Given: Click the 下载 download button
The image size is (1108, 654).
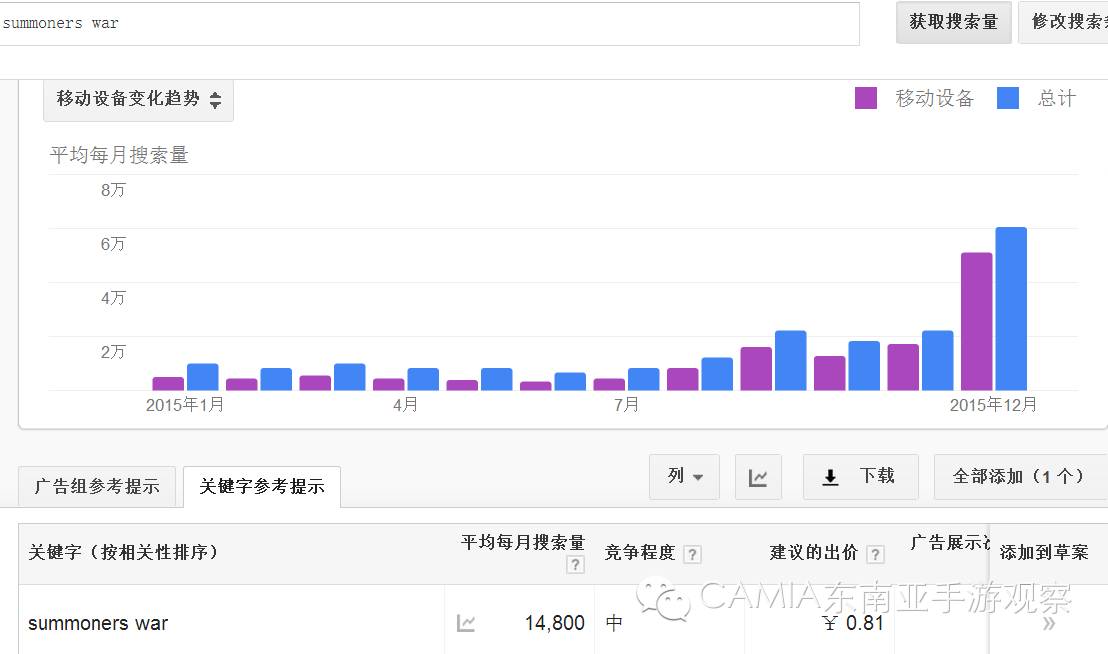Looking at the screenshot, I should pyautogui.click(x=861, y=477).
